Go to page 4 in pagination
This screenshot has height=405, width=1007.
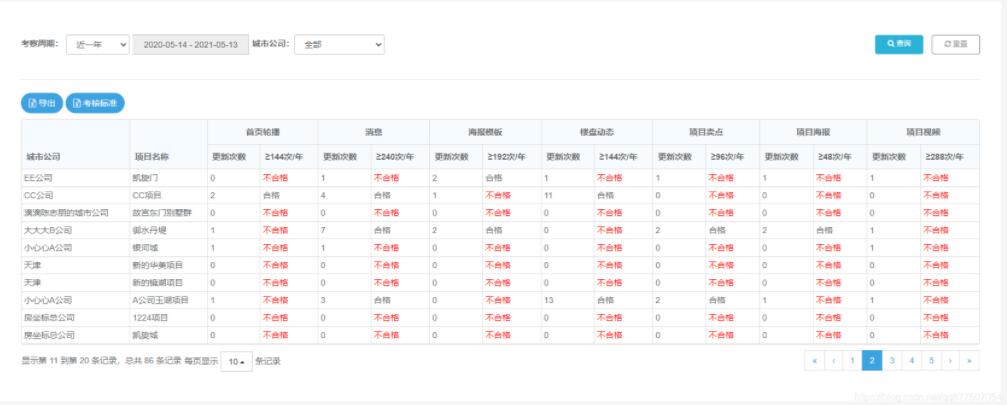911,361
